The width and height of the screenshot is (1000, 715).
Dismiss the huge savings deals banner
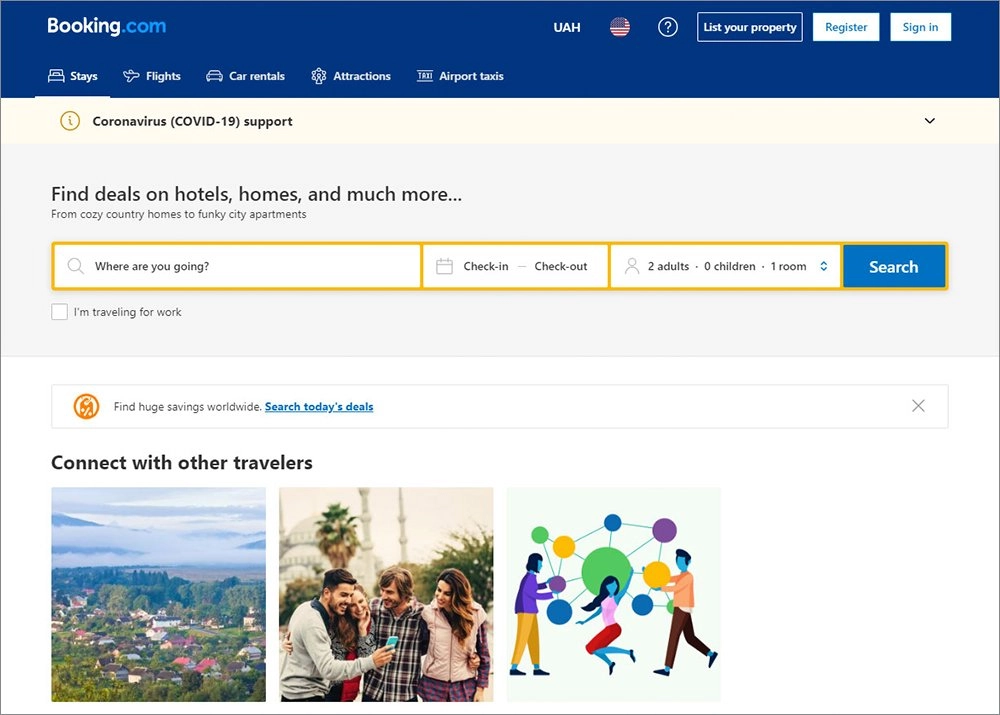point(918,406)
